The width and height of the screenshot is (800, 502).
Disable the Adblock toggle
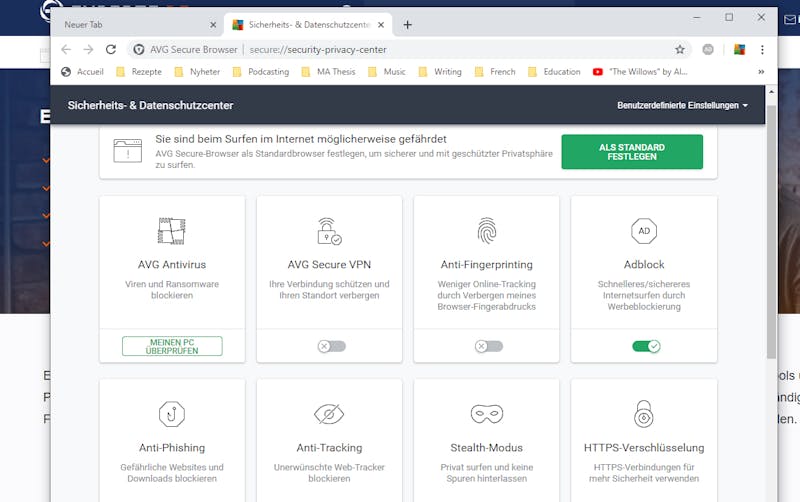646,346
